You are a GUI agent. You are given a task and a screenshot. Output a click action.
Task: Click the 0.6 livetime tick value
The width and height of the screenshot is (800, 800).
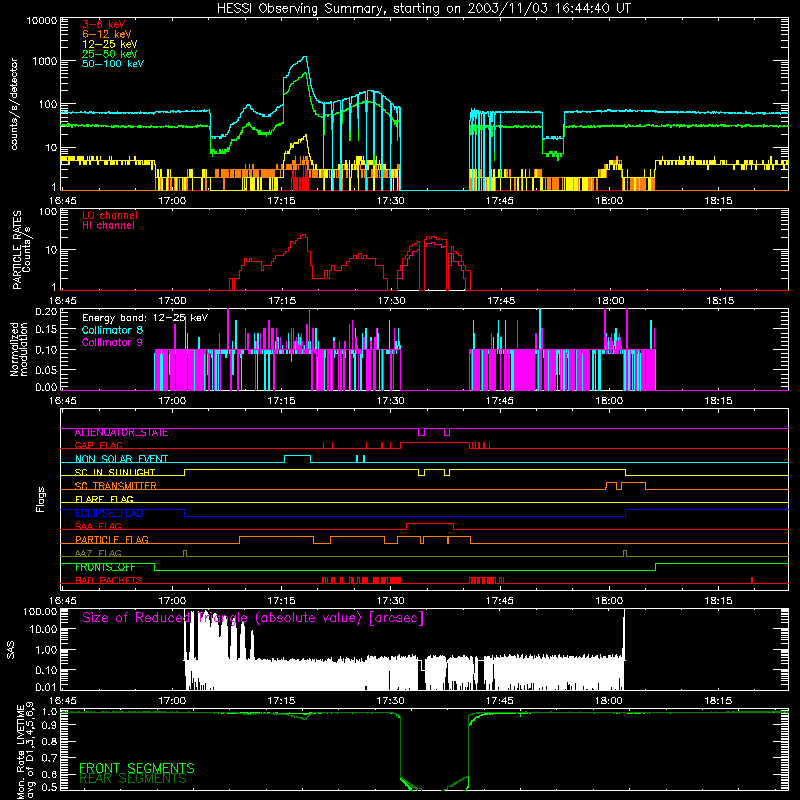point(50,774)
